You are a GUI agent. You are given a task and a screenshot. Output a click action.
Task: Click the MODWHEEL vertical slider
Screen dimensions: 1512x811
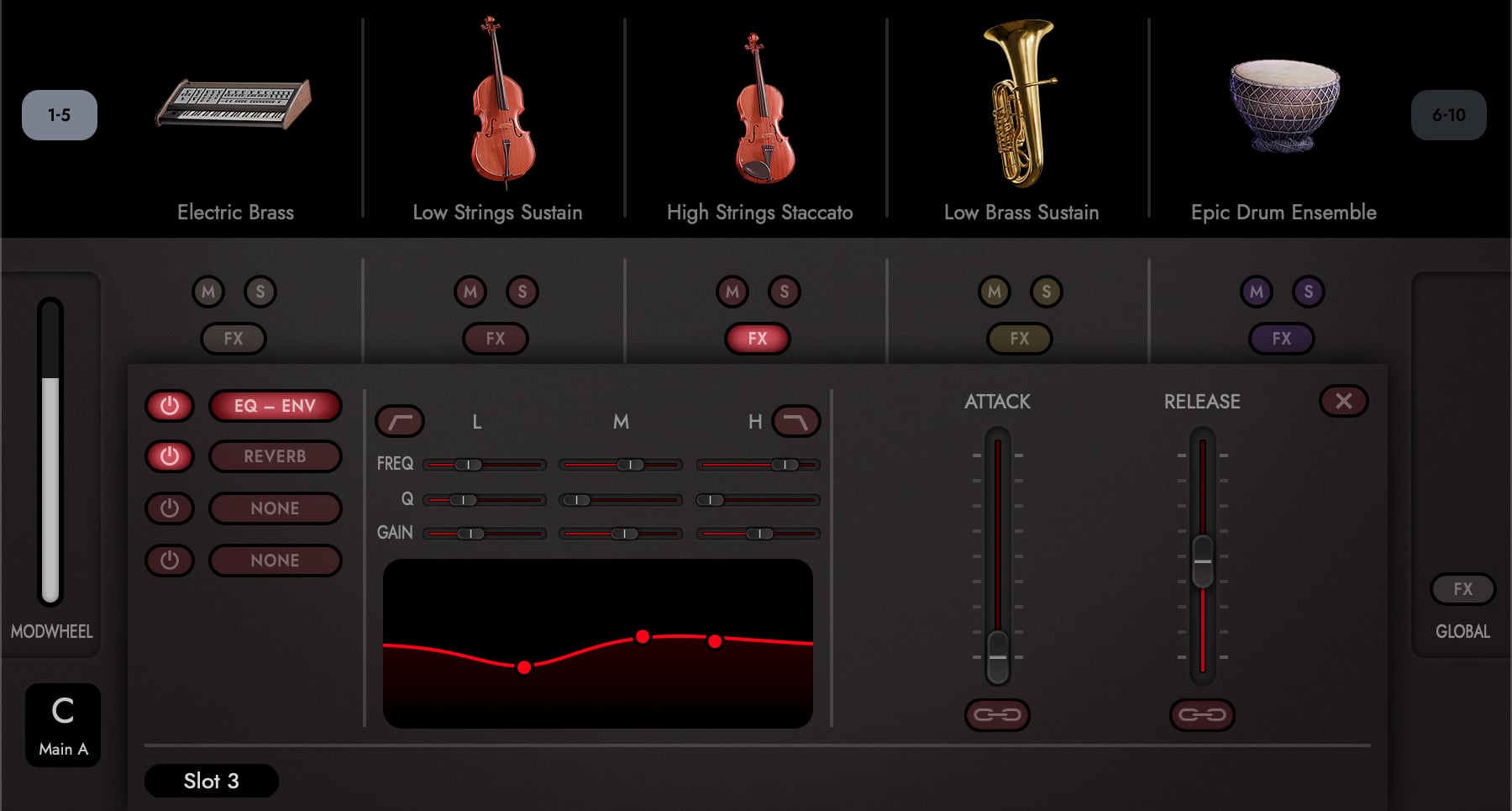click(50, 451)
